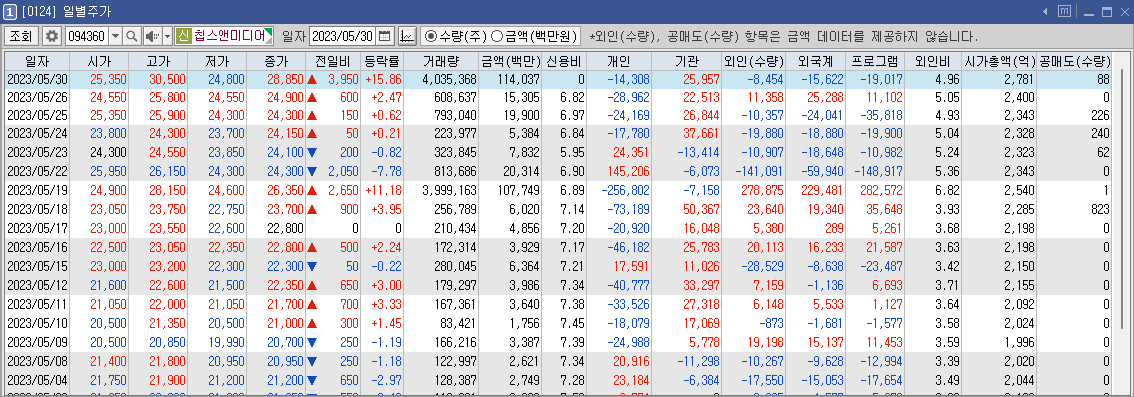The image size is (1134, 397).
Task: Open the gear settings icon
Action: 51,35
